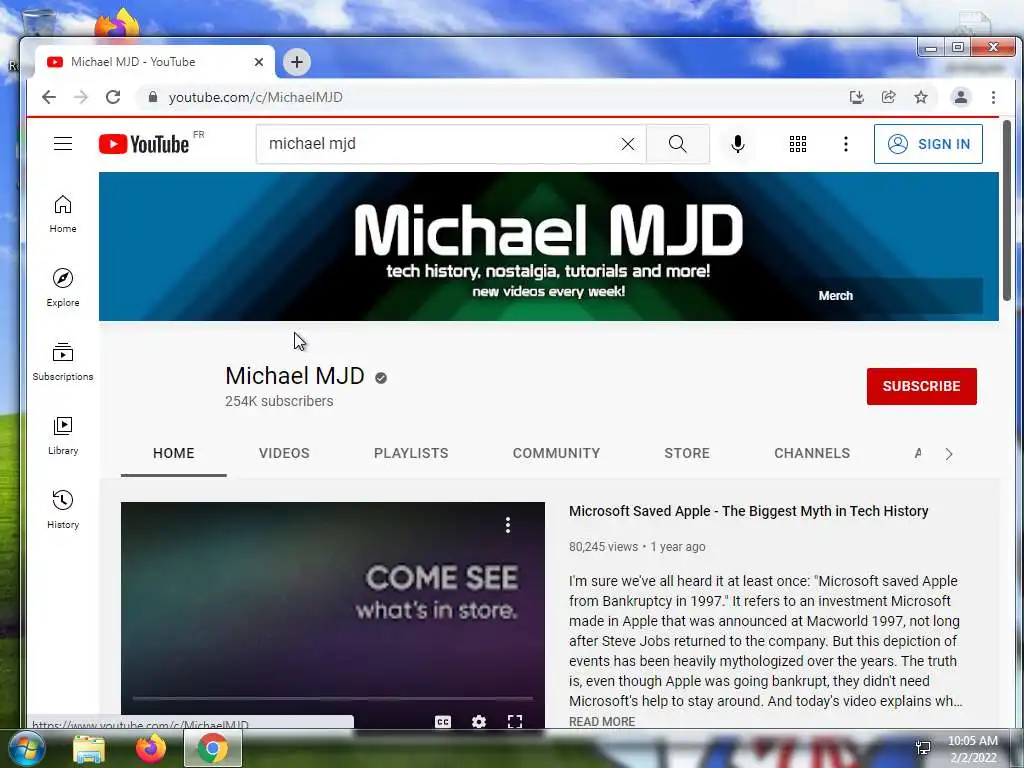The width and height of the screenshot is (1024, 768).
Task: Click the magnifier search button
Action: point(677,144)
